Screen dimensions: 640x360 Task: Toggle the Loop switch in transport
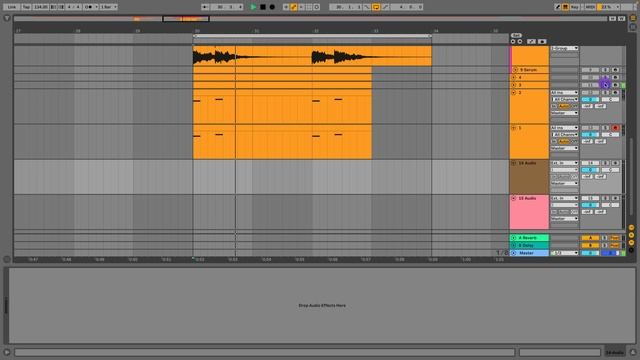tap(376, 7)
